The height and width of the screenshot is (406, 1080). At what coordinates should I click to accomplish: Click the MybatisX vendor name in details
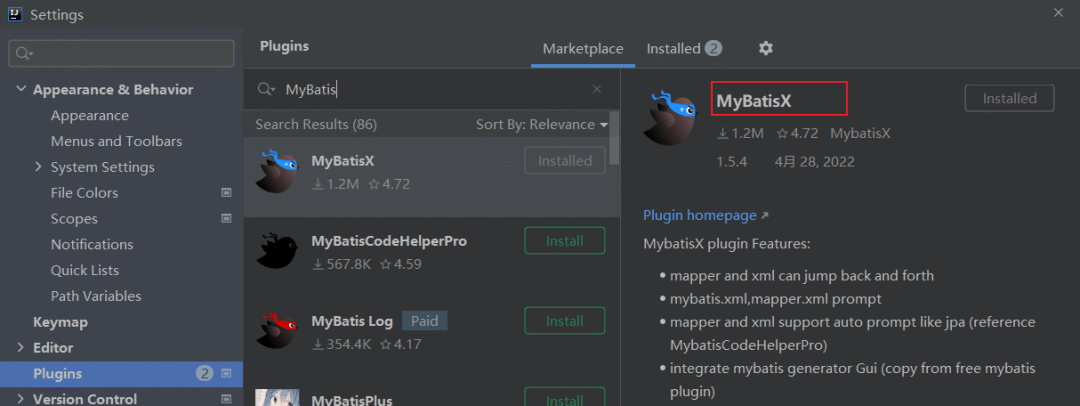point(860,134)
